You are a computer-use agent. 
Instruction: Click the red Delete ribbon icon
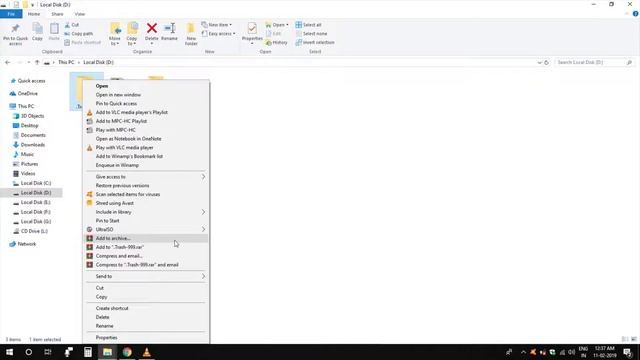click(x=151, y=32)
